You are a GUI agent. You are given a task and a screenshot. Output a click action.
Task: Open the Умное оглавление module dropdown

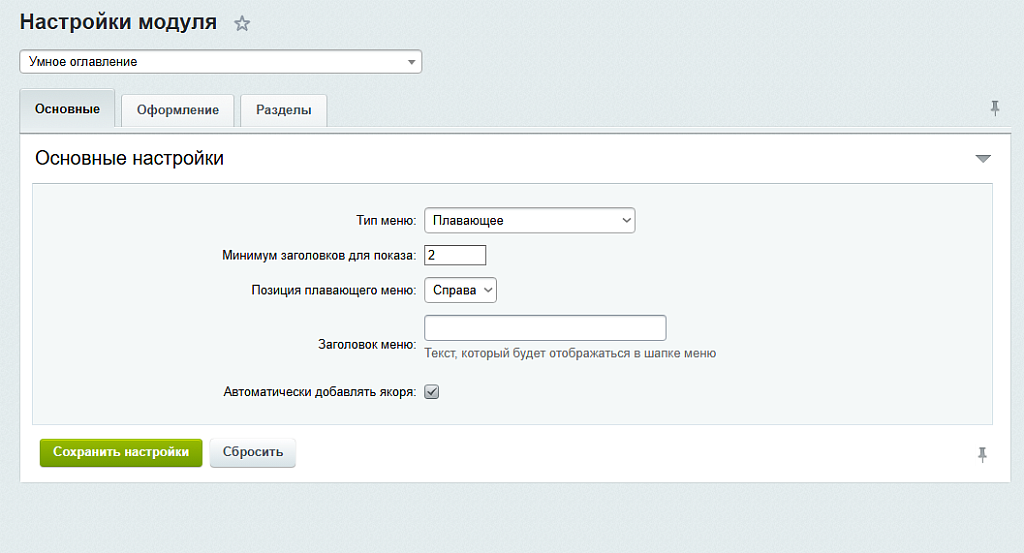point(221,62)
